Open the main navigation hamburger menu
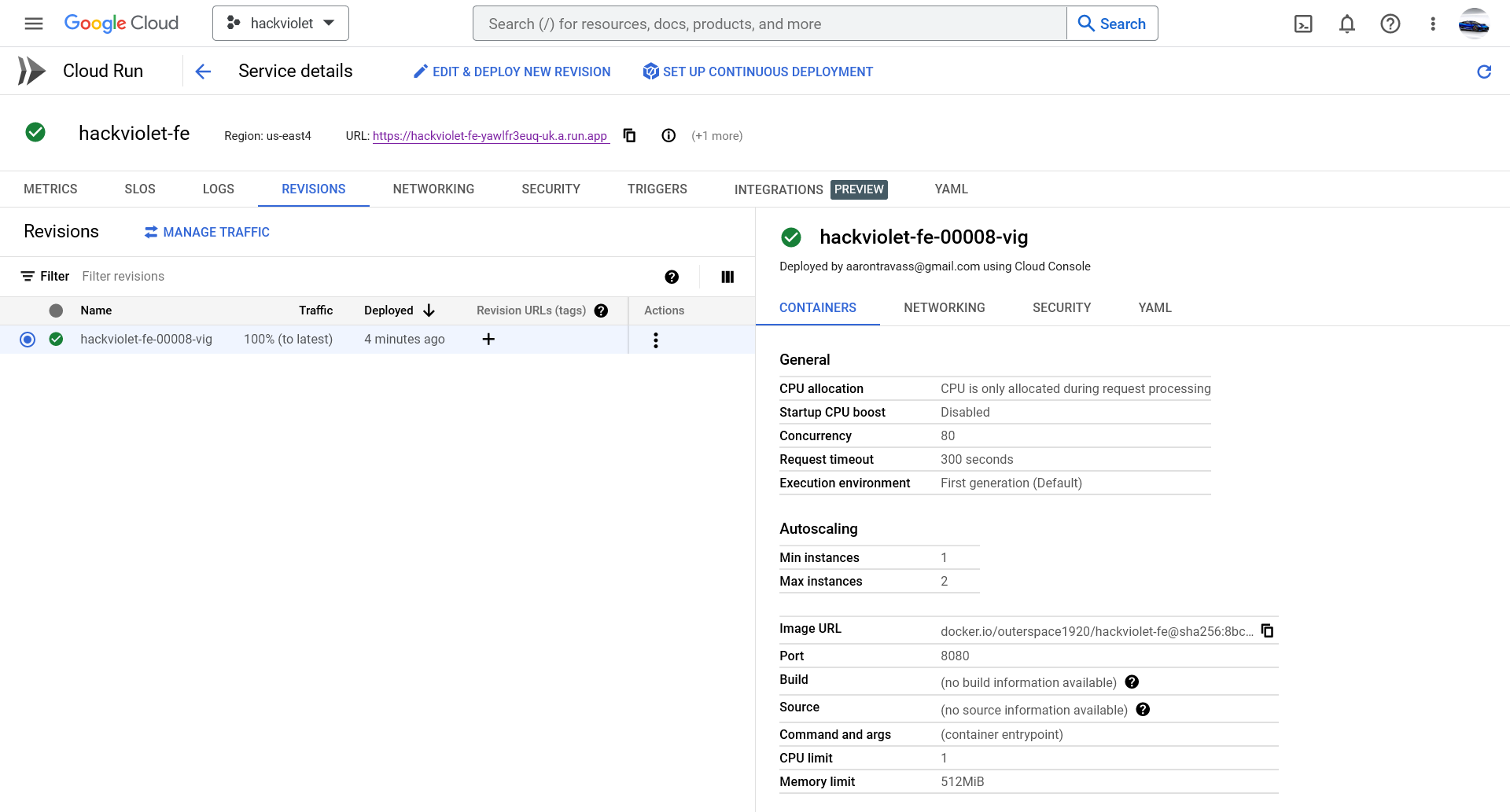 [x=34, y=24]
